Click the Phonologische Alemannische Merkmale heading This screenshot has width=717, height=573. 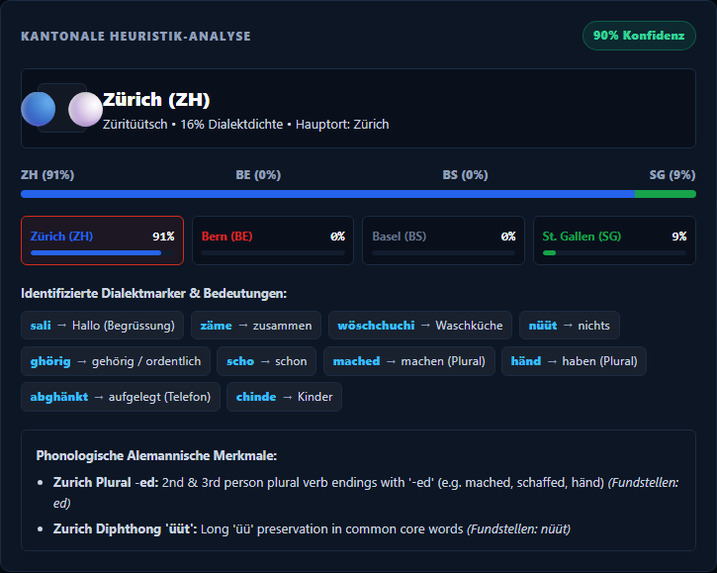(156, 456)
